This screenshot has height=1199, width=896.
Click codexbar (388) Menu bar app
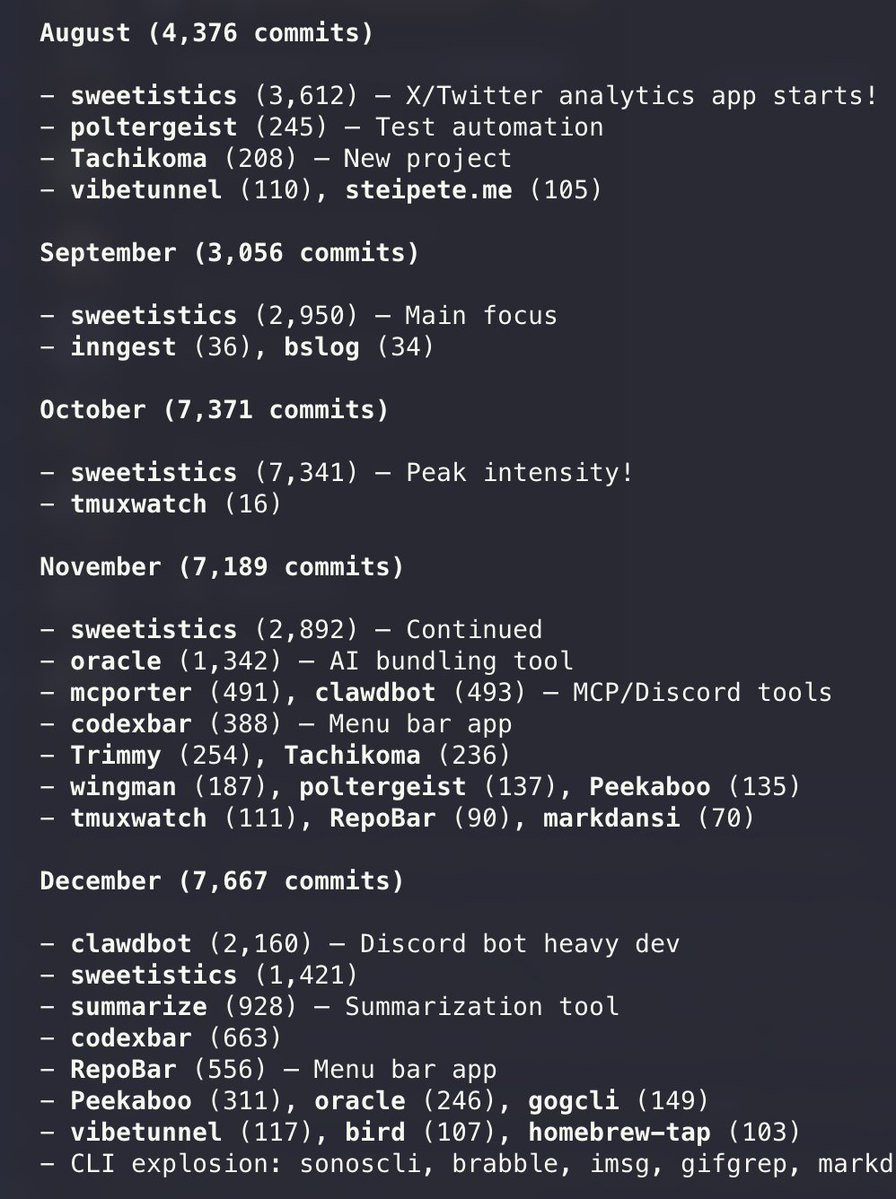(x=291, y=723)
